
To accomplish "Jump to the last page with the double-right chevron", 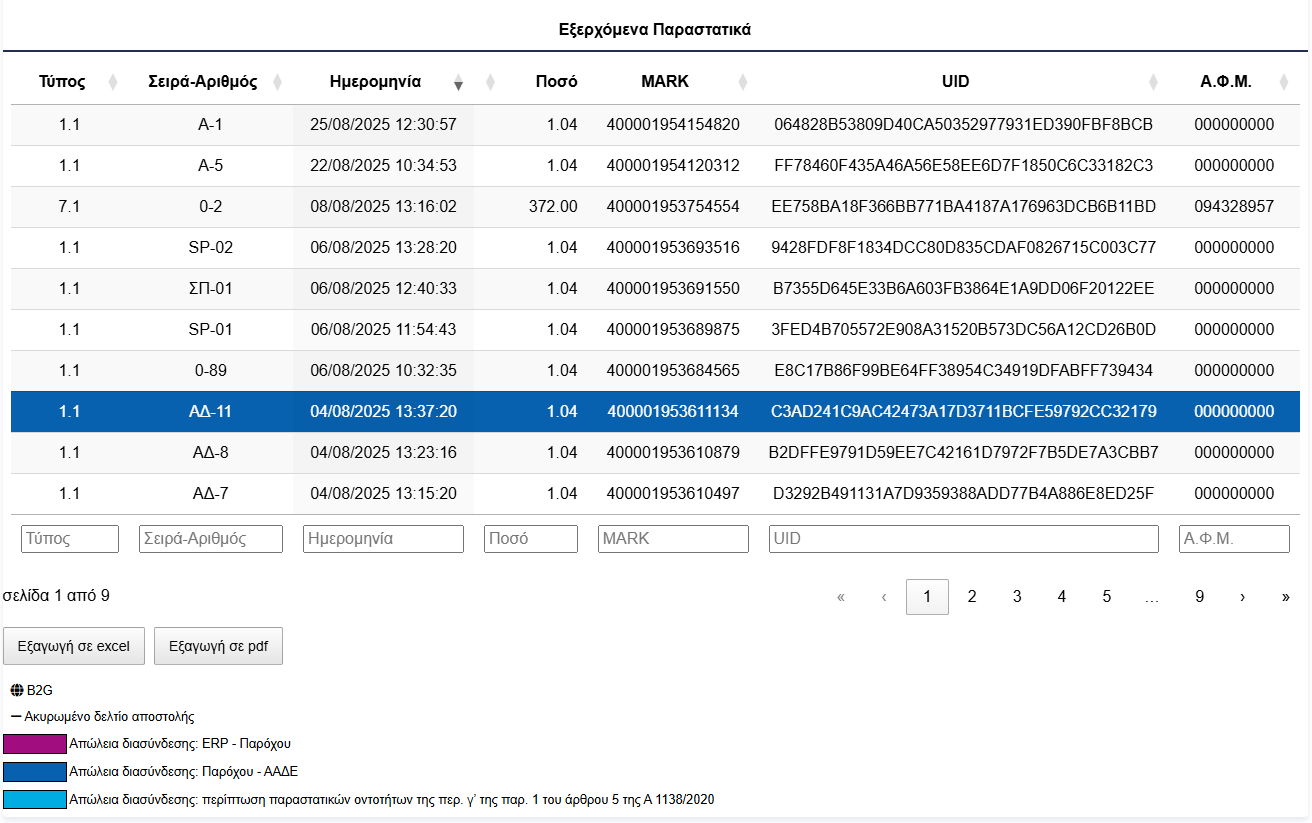I will coord(1285,596).
